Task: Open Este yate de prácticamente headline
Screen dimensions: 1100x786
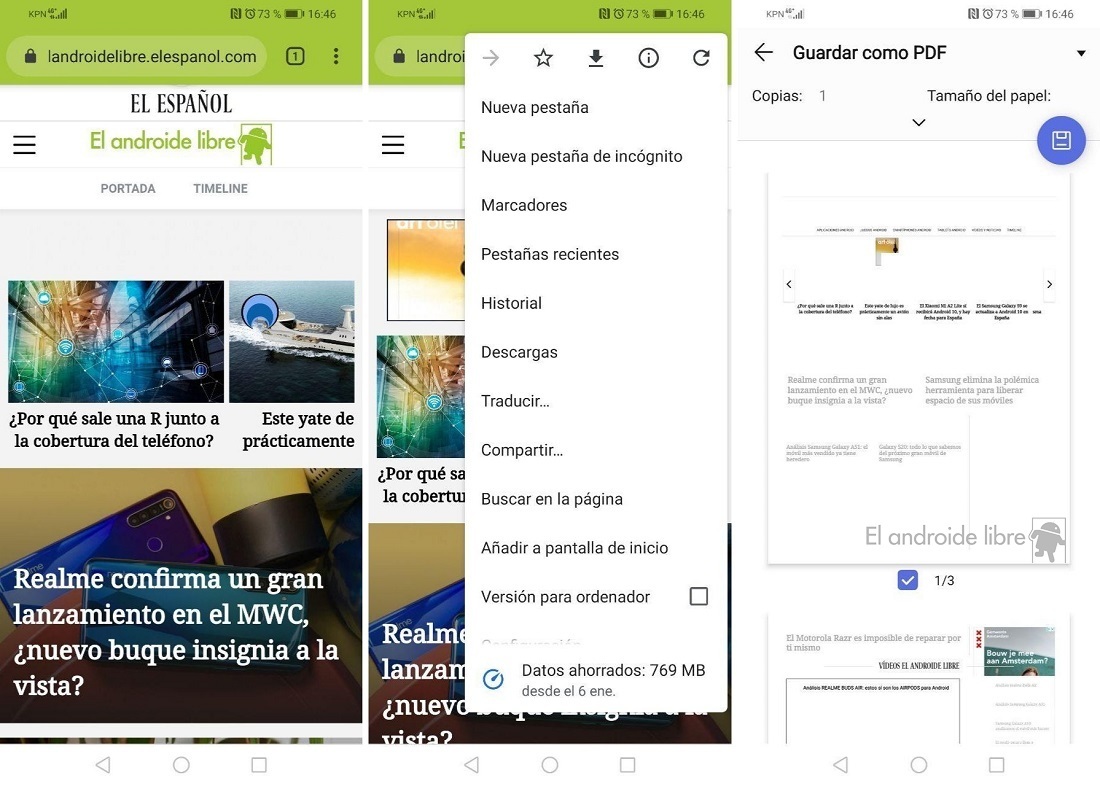Action: (298, 429)
